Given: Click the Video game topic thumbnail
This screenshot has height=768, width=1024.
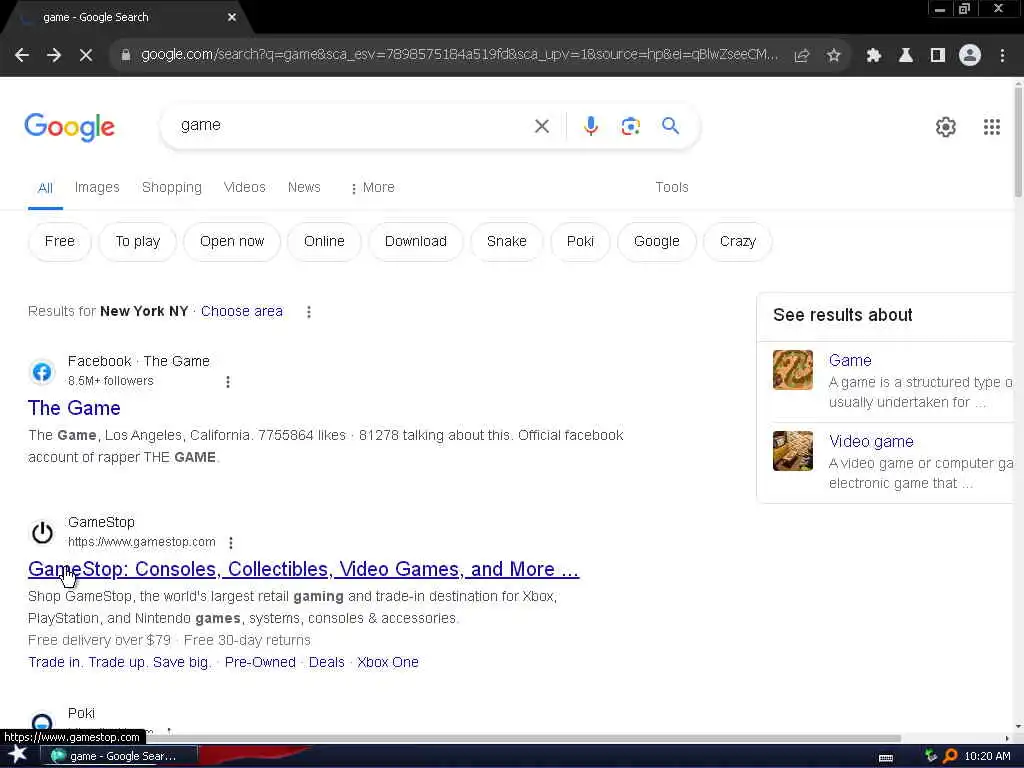Looking at the screenshot, I should coord(793,451).
